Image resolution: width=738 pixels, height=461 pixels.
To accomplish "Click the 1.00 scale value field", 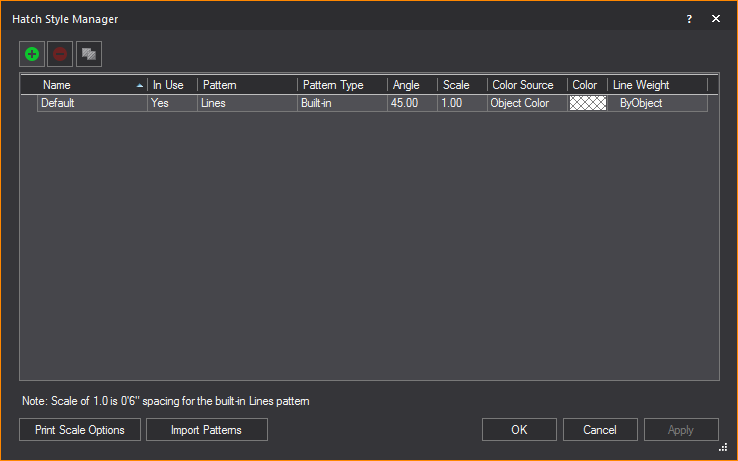I will (461, 103).
